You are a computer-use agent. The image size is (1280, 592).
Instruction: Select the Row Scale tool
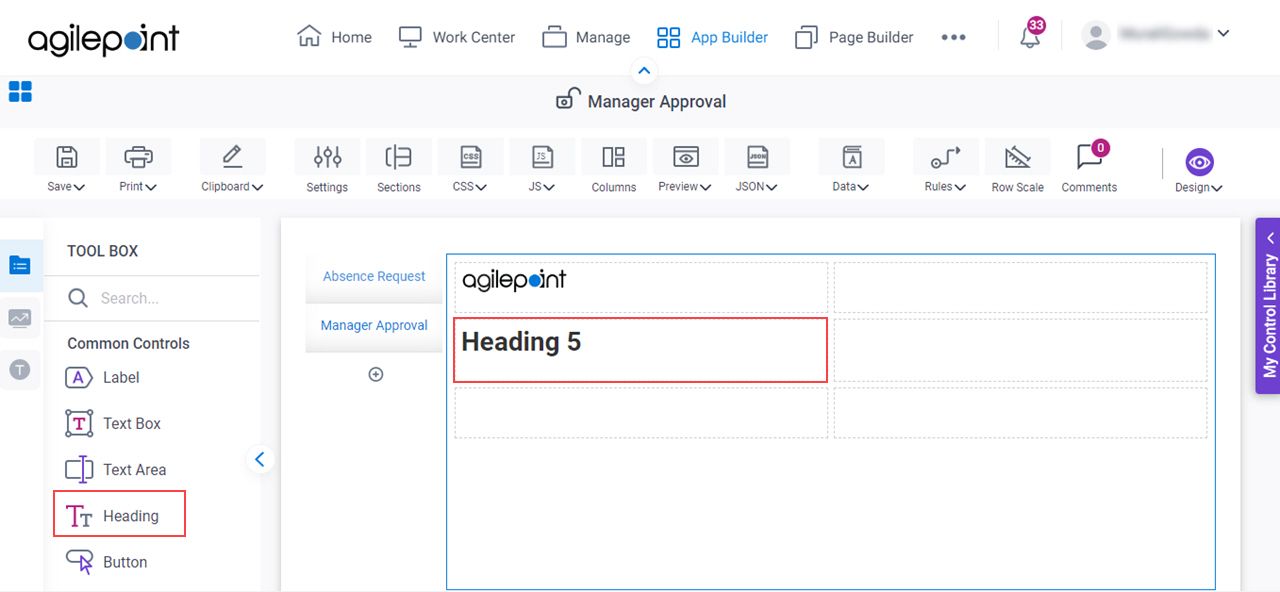point(1017,166)
